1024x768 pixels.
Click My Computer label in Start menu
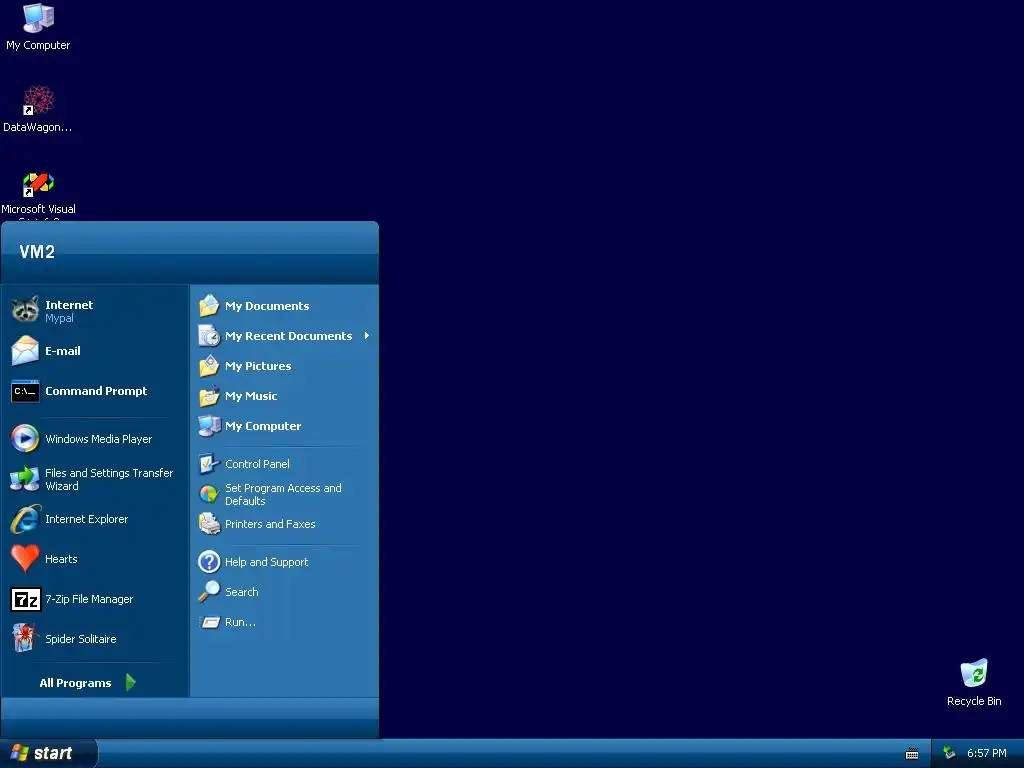click(263, 426)
